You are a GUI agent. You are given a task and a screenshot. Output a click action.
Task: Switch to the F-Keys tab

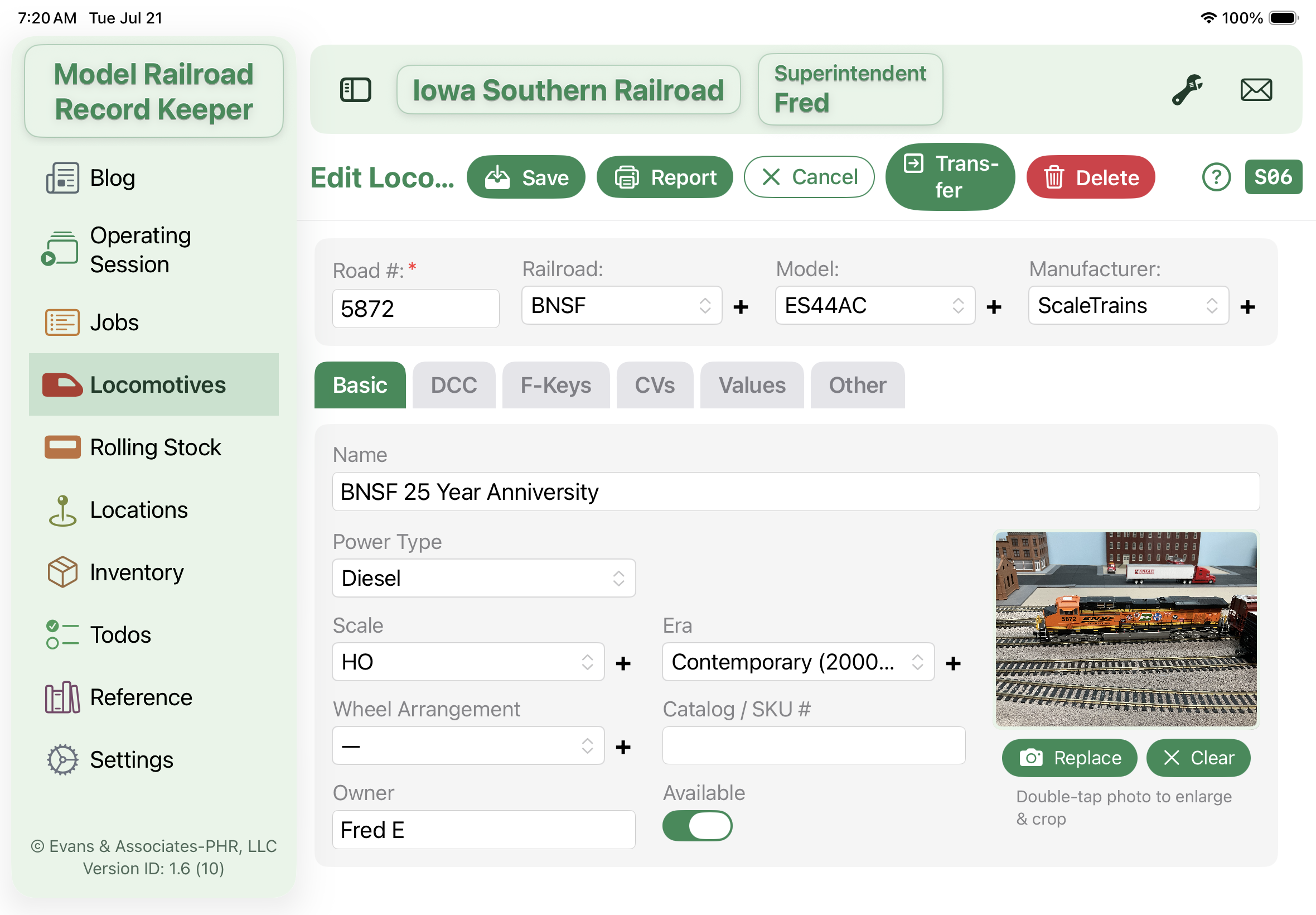click(x=556, y=384)
